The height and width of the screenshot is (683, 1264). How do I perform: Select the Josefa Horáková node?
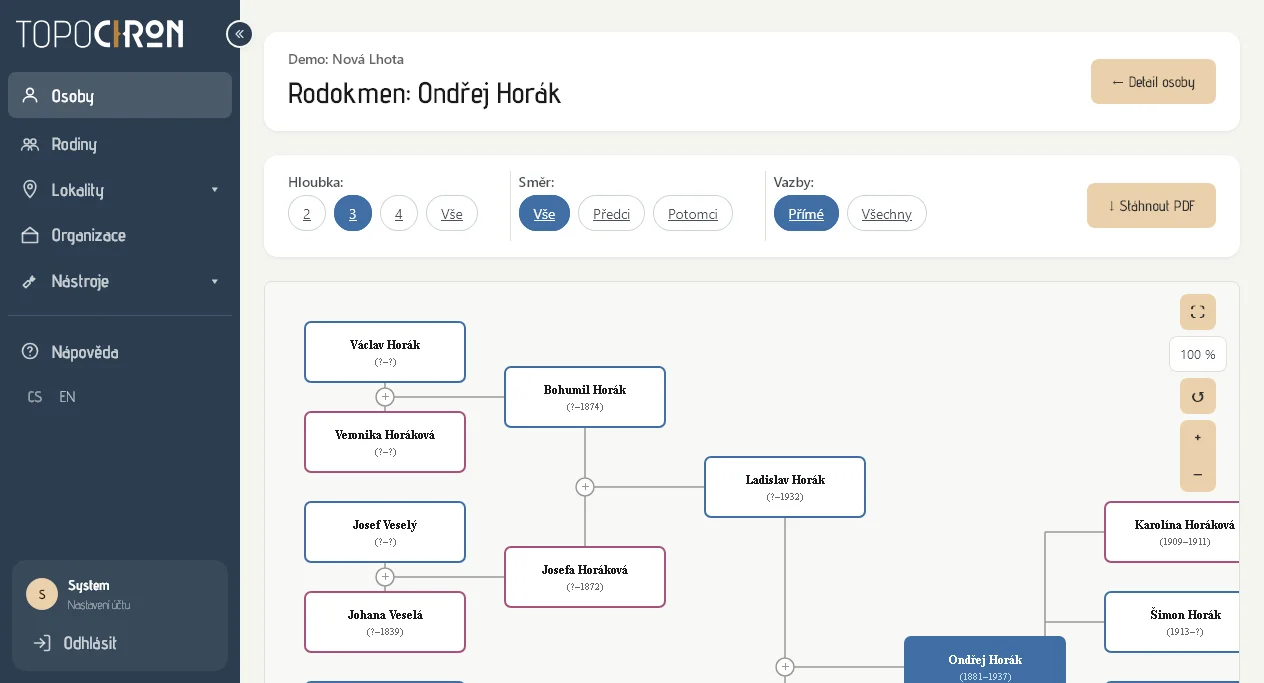(585, 577)
